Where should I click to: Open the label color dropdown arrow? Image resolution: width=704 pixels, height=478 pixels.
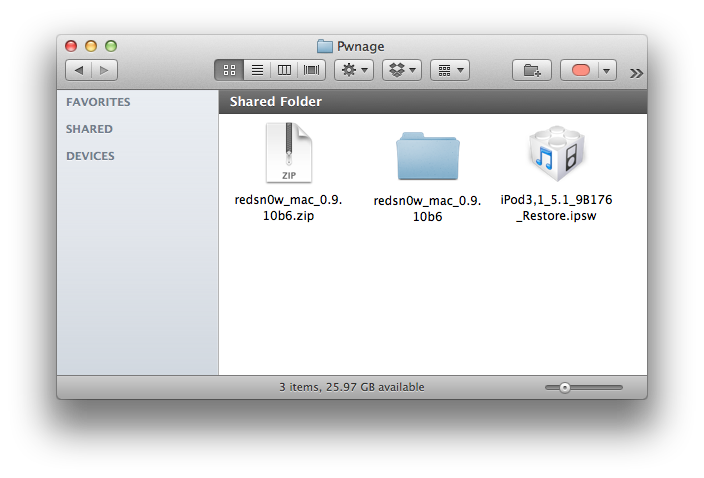pyautogui.click(x=607, y=70)
